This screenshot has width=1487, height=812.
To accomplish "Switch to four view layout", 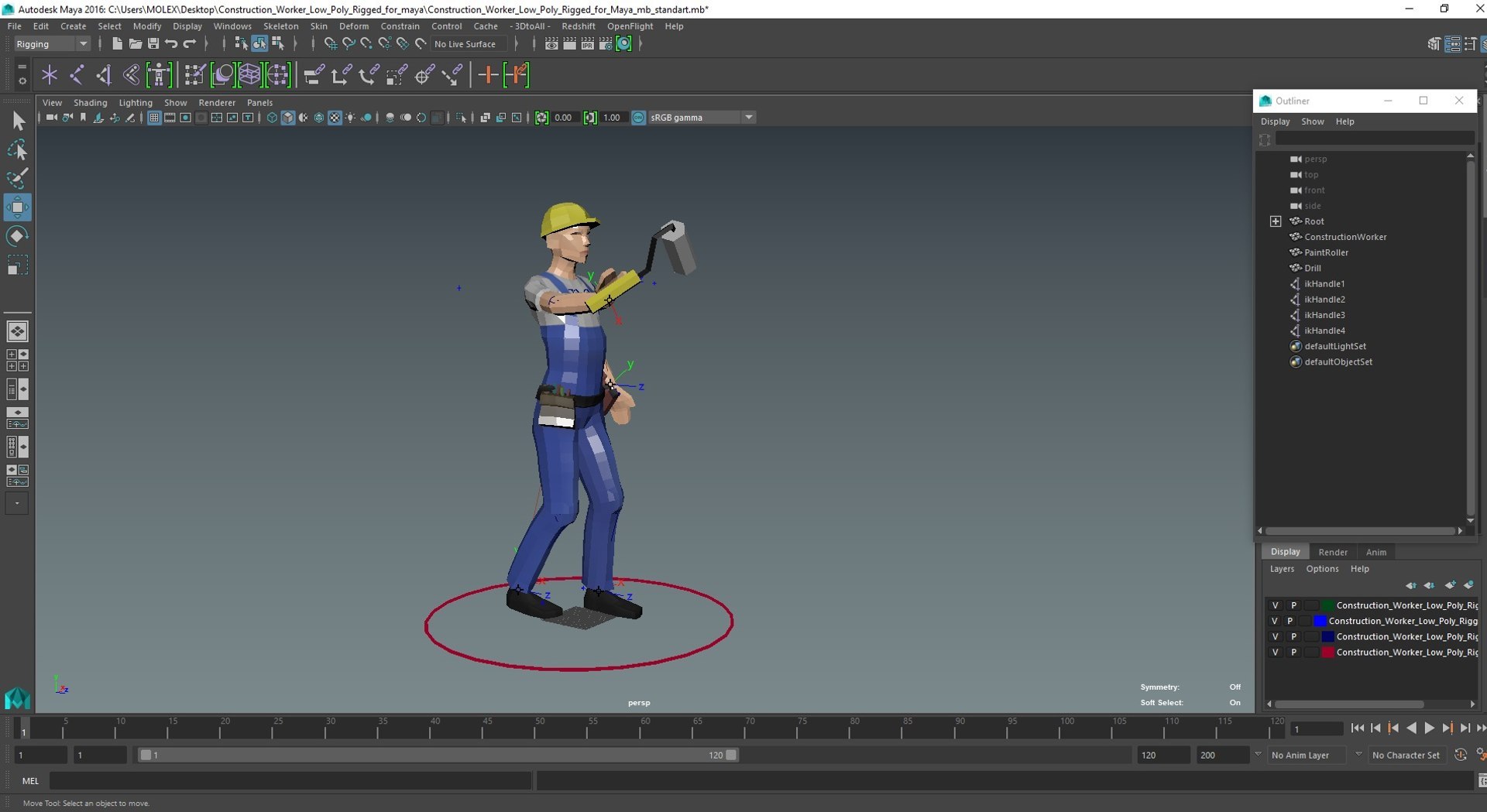I will point(17,360).
